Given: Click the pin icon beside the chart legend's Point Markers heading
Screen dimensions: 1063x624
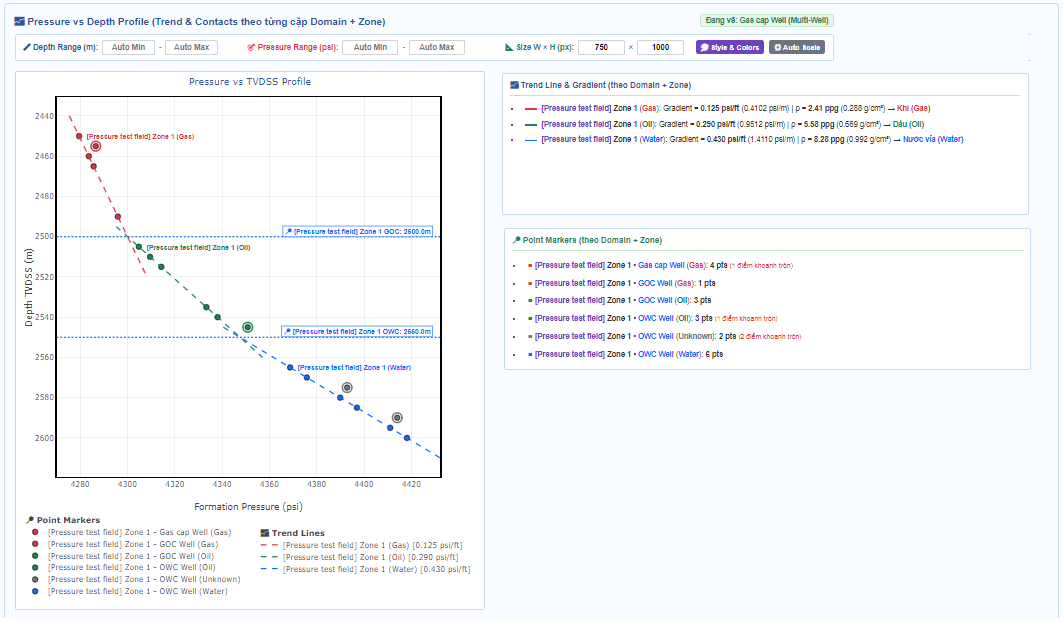Looking at the screenshot, I should pos(30,520).
